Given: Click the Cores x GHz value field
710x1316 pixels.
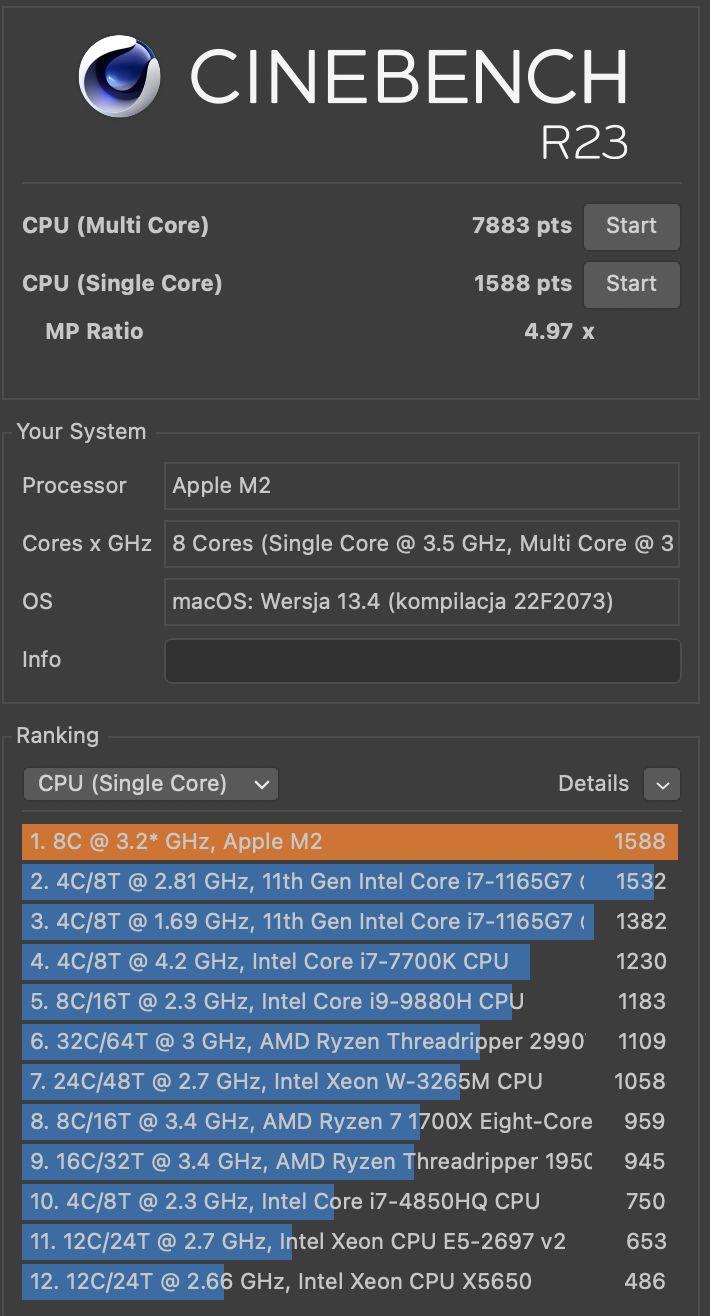Looking at the screenshot, I should 422,544.
